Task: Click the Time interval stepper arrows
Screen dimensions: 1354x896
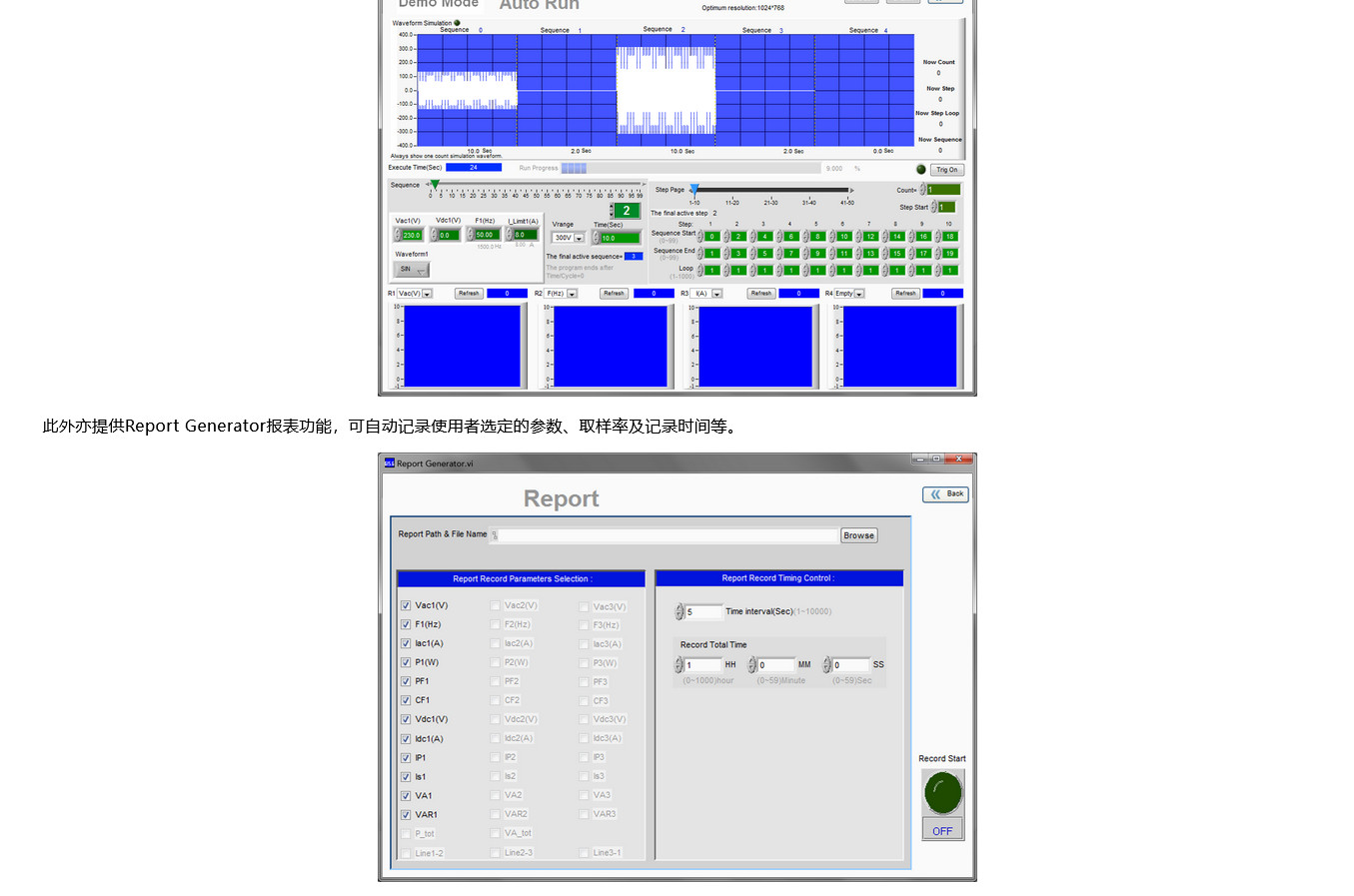Action: point(679,612)
